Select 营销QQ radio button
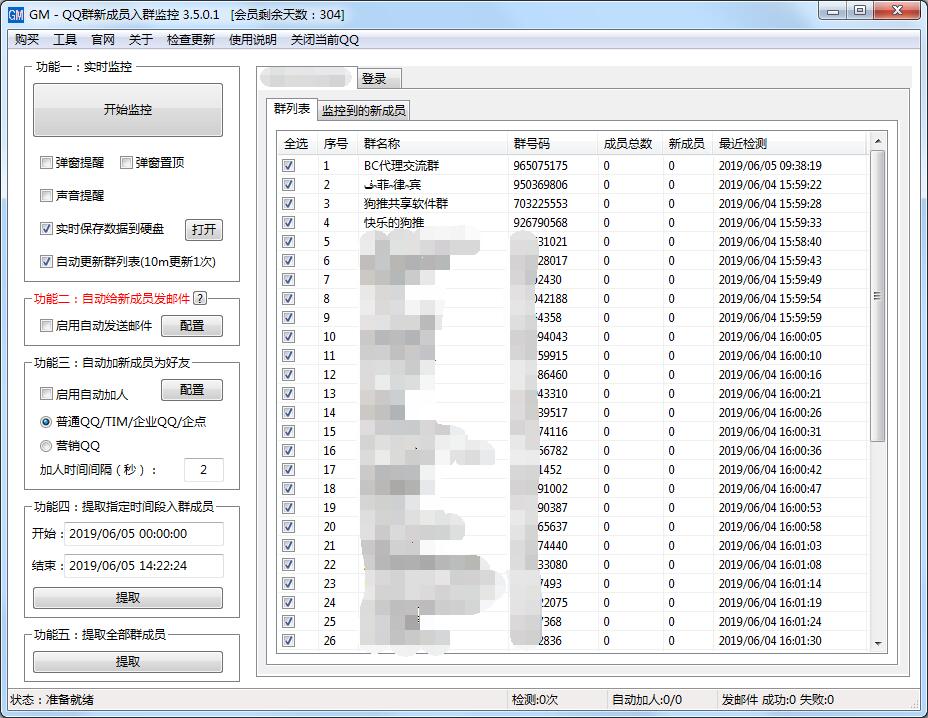This screenshot has height=718, width=928. pyautogui.click(x=46, y=446)
